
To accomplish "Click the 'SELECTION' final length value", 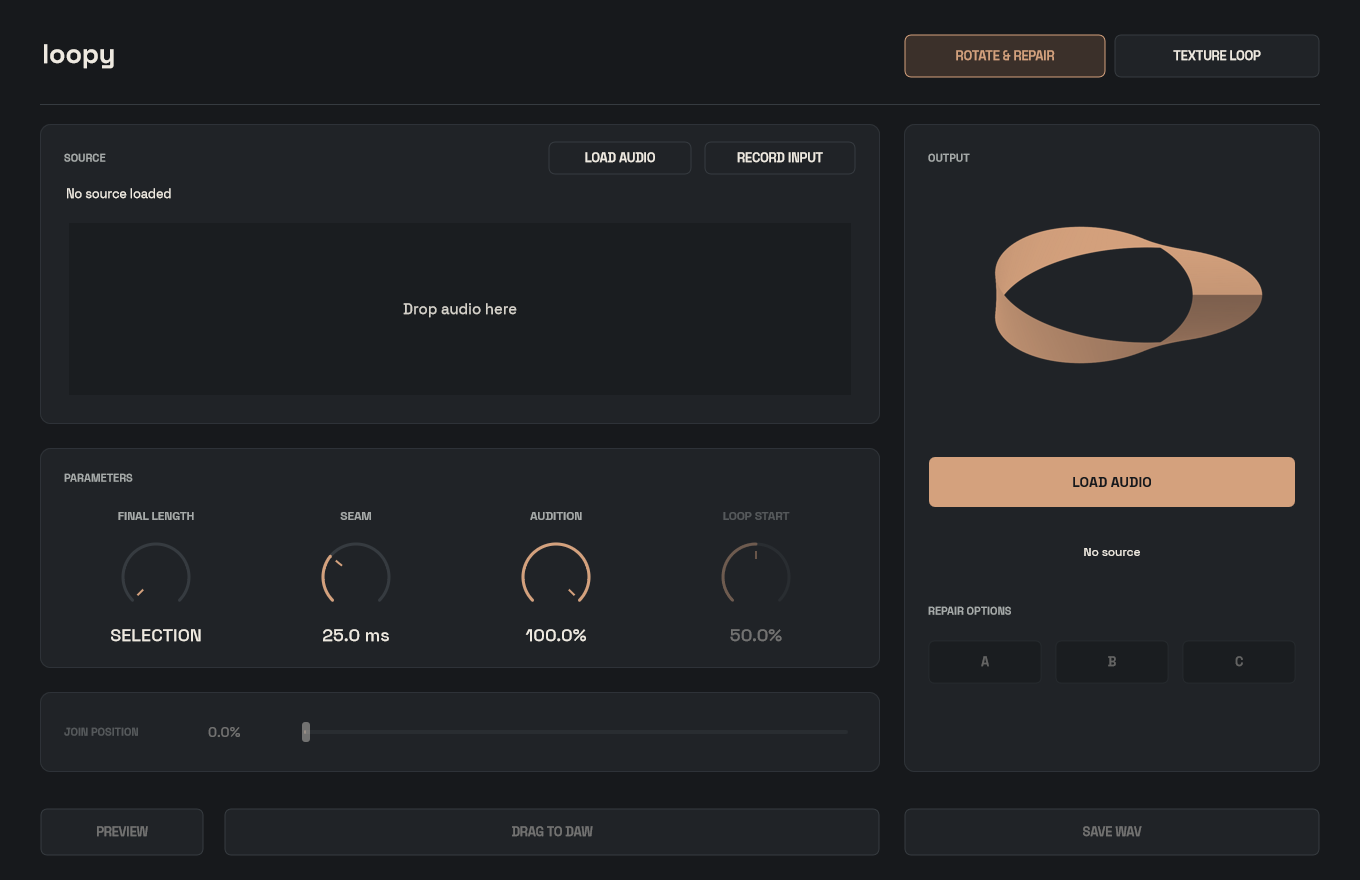I will (x=156, y=636).
